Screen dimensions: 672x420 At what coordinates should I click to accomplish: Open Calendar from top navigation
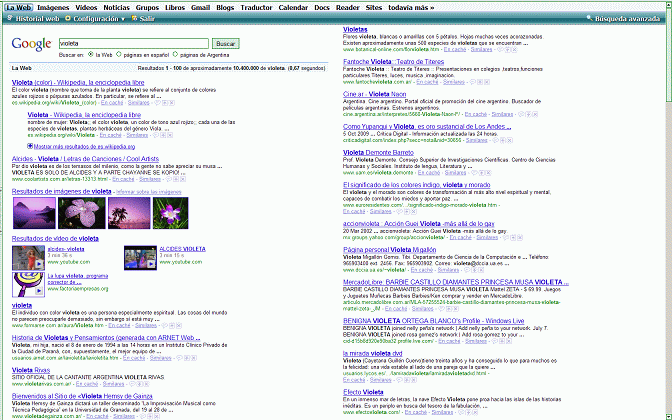[293, 8]
